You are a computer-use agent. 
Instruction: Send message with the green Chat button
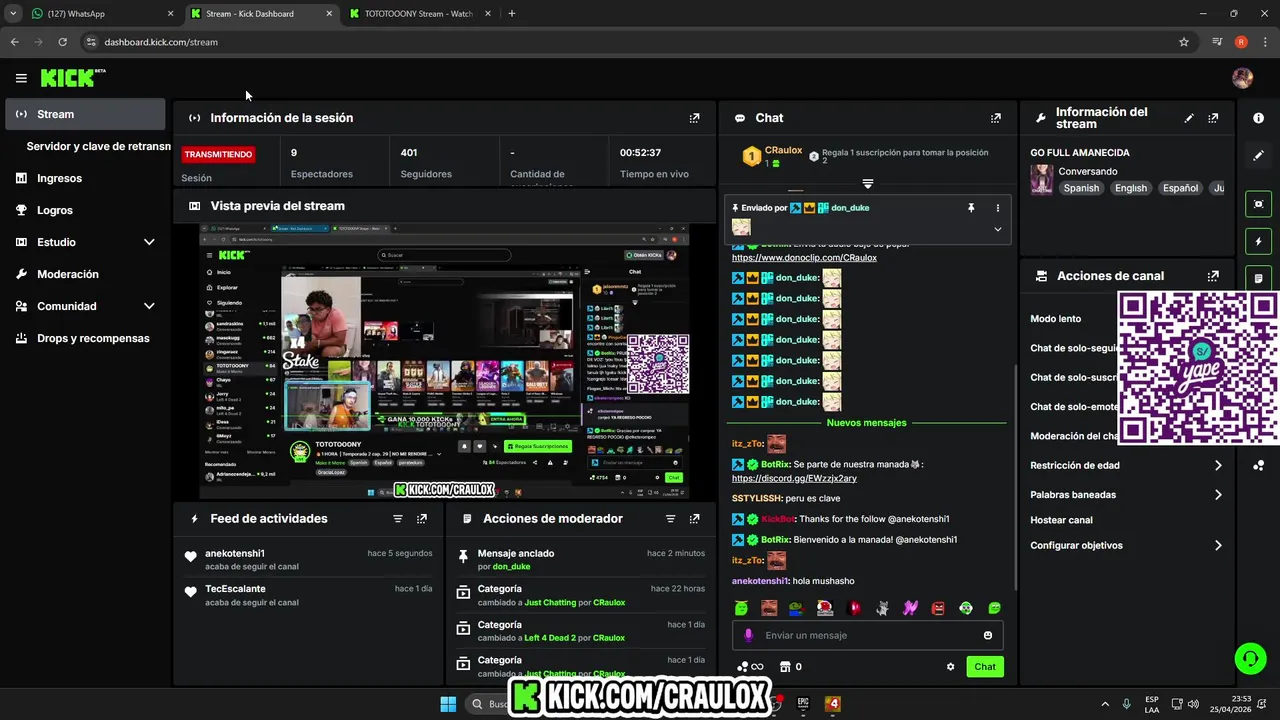pyautogui.click(x=985, y=667)
